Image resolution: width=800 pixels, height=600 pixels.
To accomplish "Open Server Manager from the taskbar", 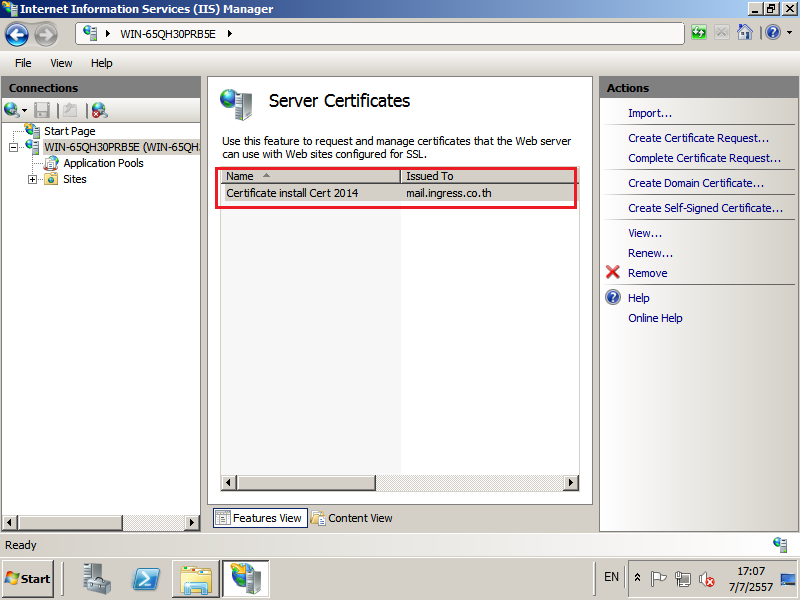I will [97, 578].
